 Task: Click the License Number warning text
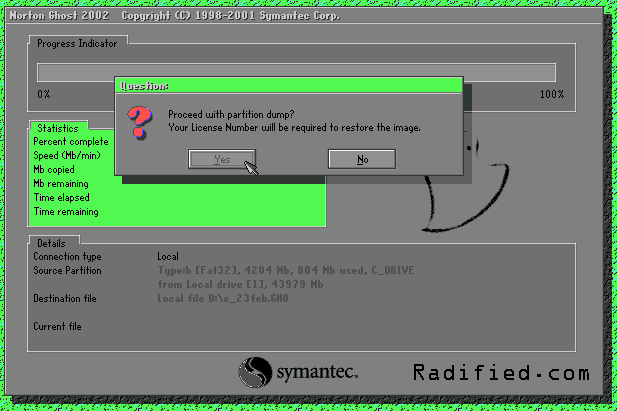(x=294, y=128)
